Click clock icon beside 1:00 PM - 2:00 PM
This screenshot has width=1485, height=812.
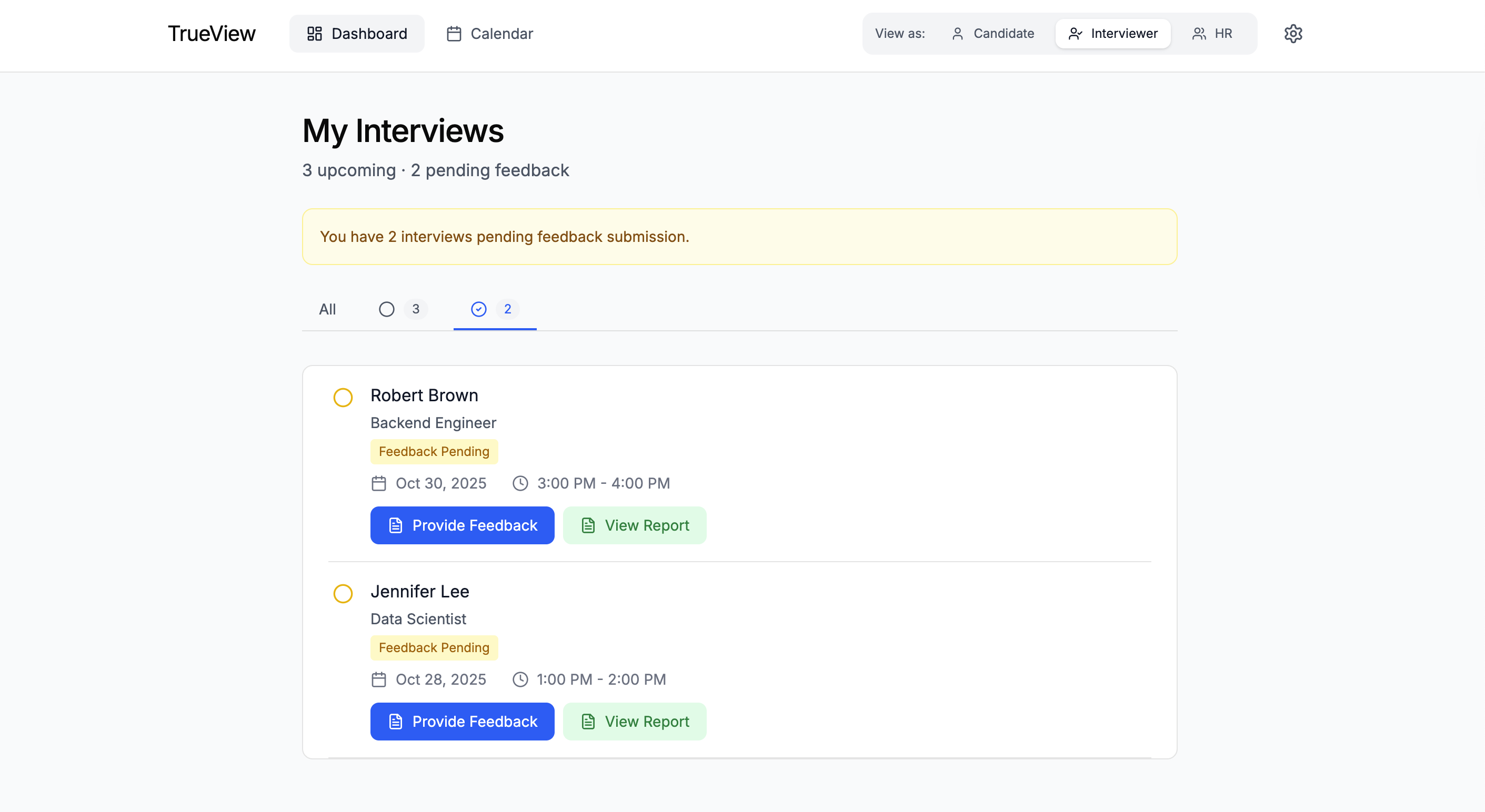[x=520, y=679]
